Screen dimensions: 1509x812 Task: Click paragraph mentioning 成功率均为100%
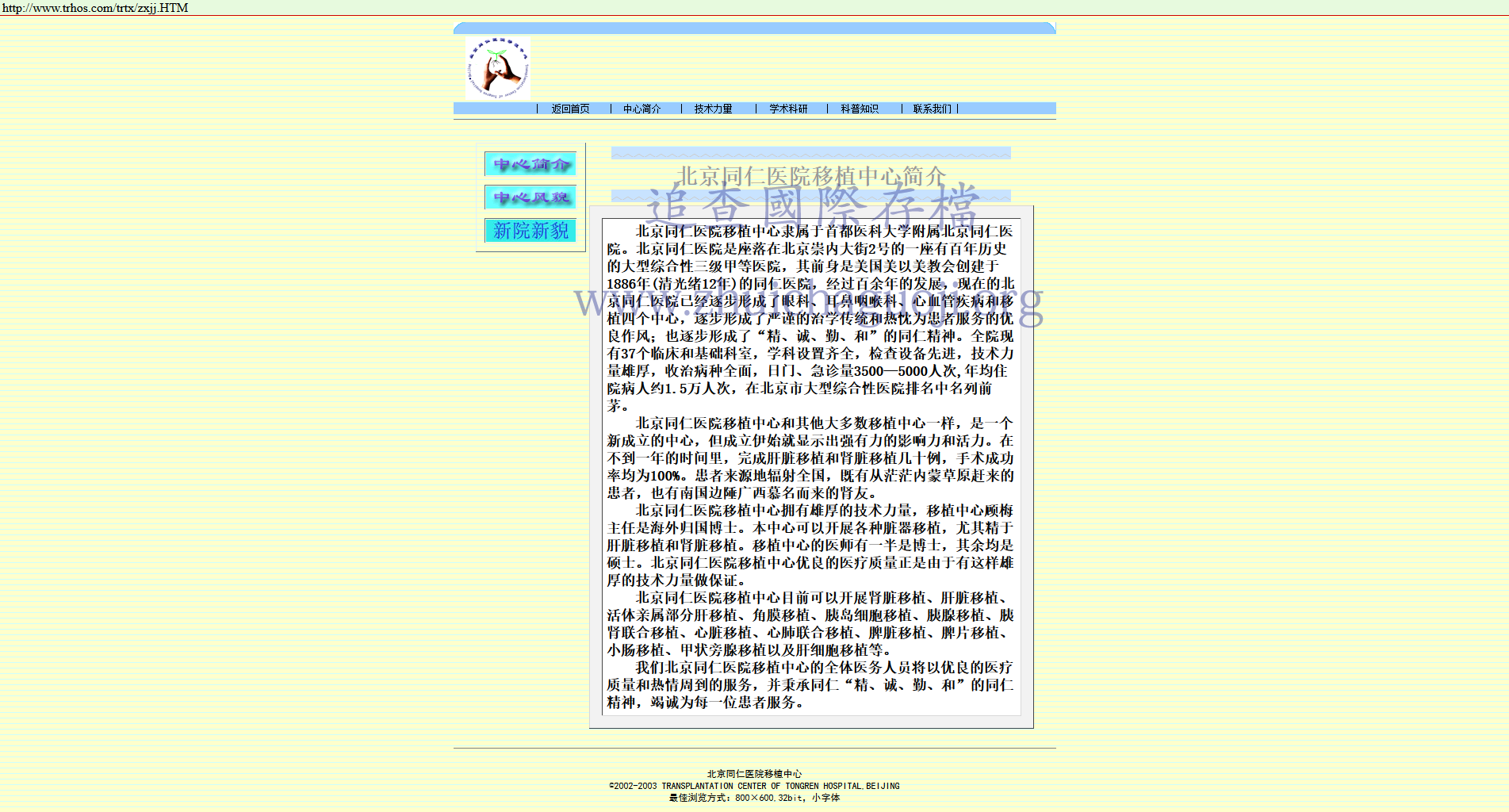[810, 458]
